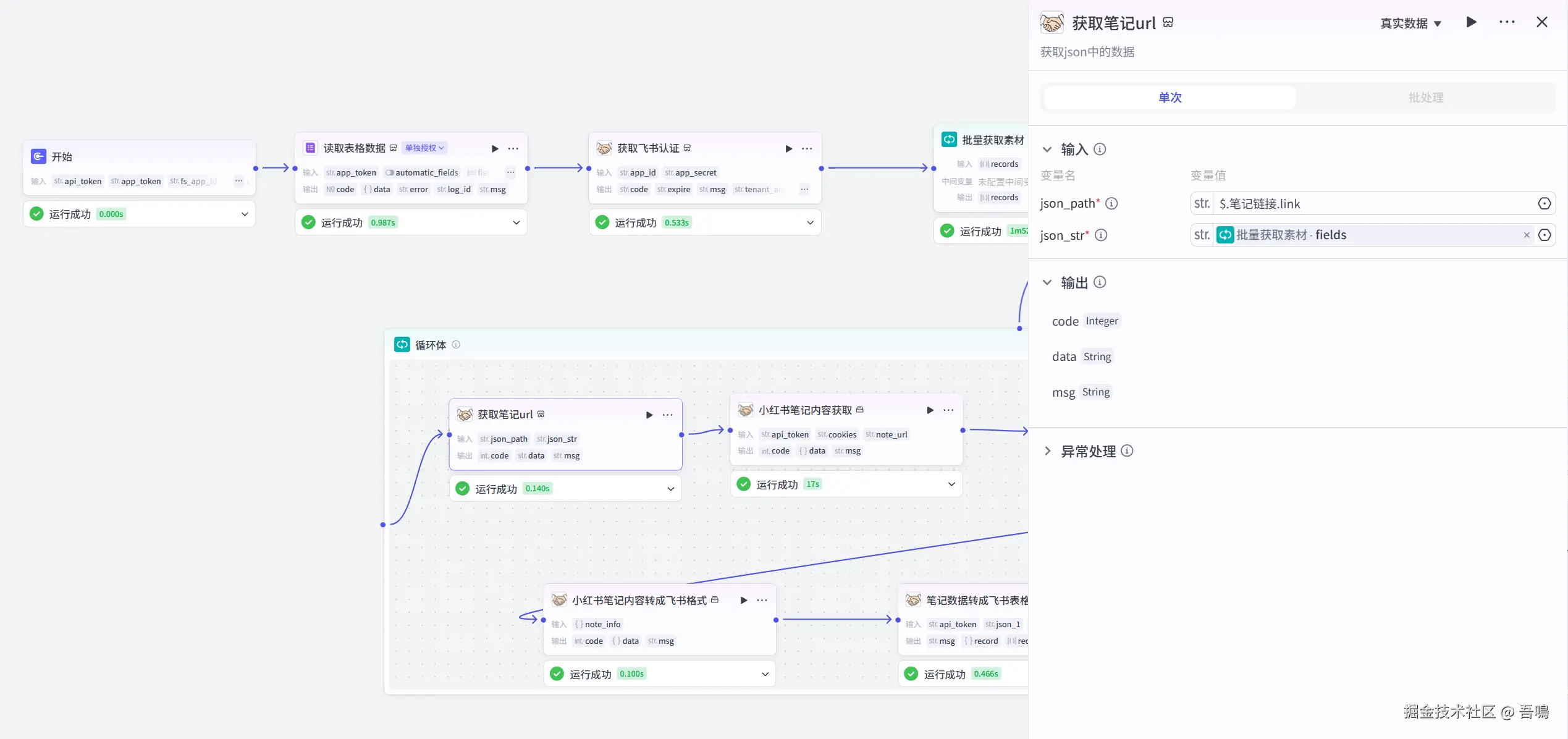Image resolution: width=1568 pixels, height=739 pixels.
Task: Open the 真实数据 dropdown
Action: 1410,23
